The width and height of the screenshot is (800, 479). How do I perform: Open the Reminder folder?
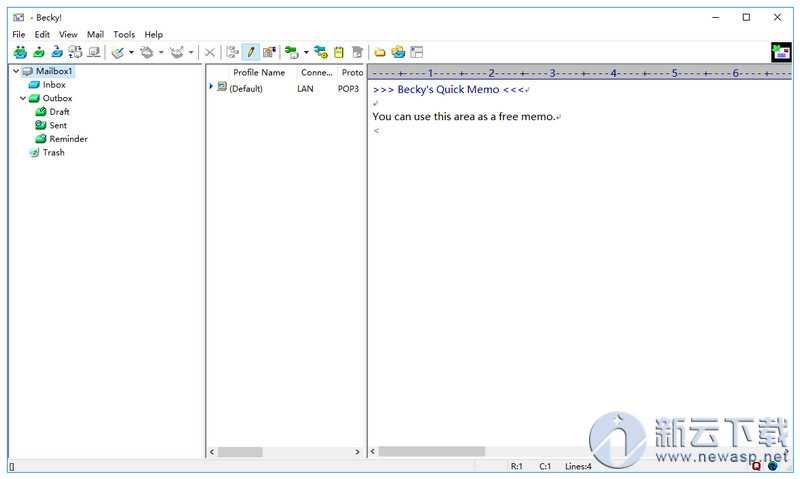[x=68, y=139]
